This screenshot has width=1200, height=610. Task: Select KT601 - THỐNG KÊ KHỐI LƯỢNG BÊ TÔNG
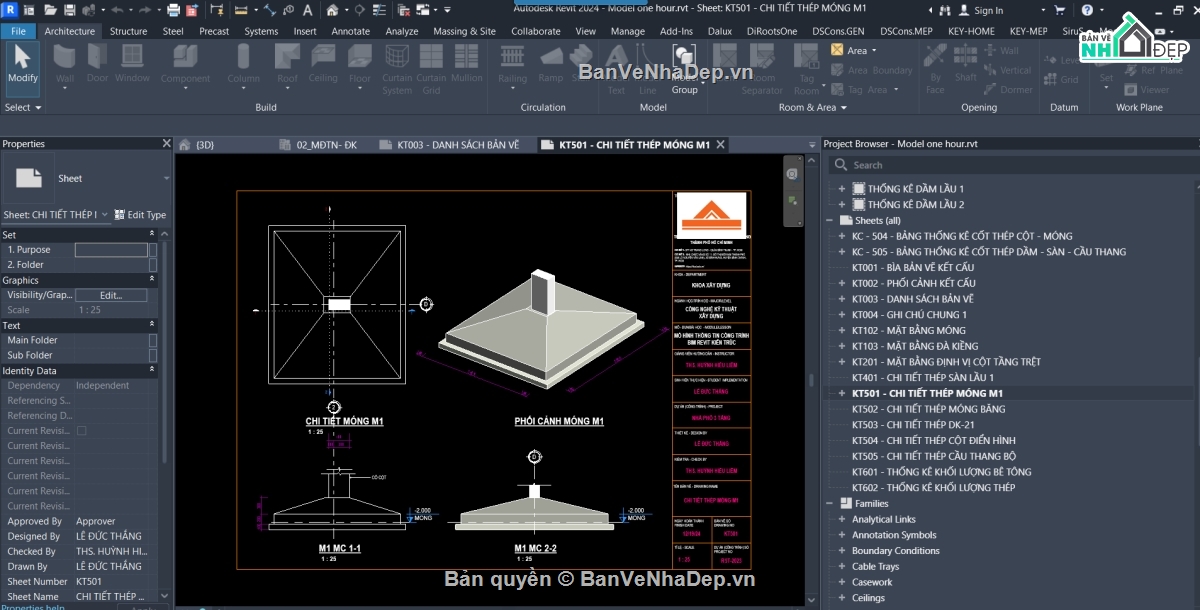[941, 472]
